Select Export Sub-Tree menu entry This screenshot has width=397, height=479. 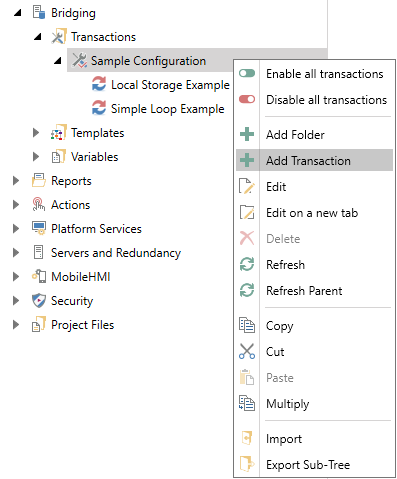314,464
